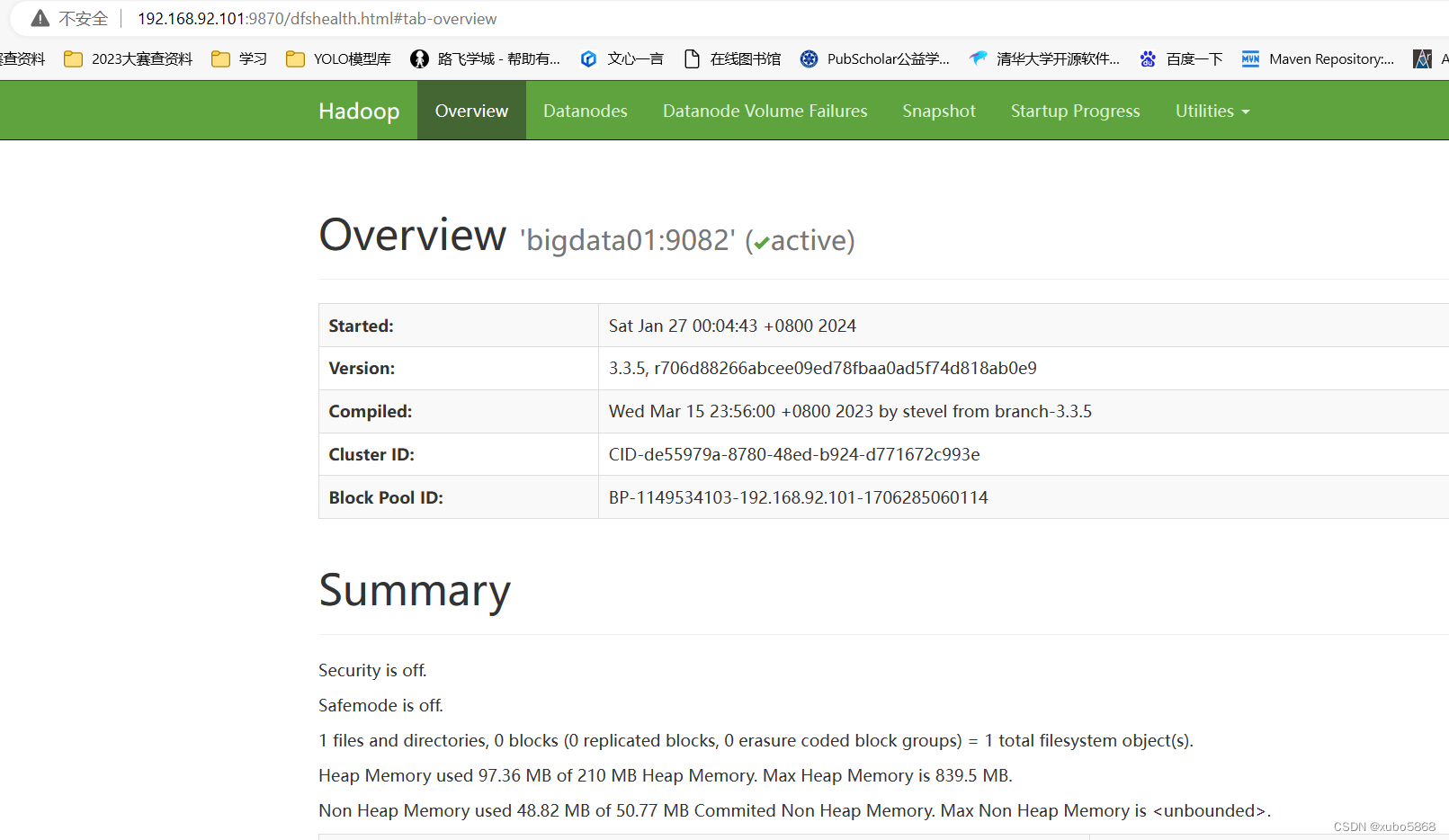Image resolution: width=1449 pixels, height=840 pixels.
Task: Open the Datanode Volume Failures tab
Action: coord(765,111)
